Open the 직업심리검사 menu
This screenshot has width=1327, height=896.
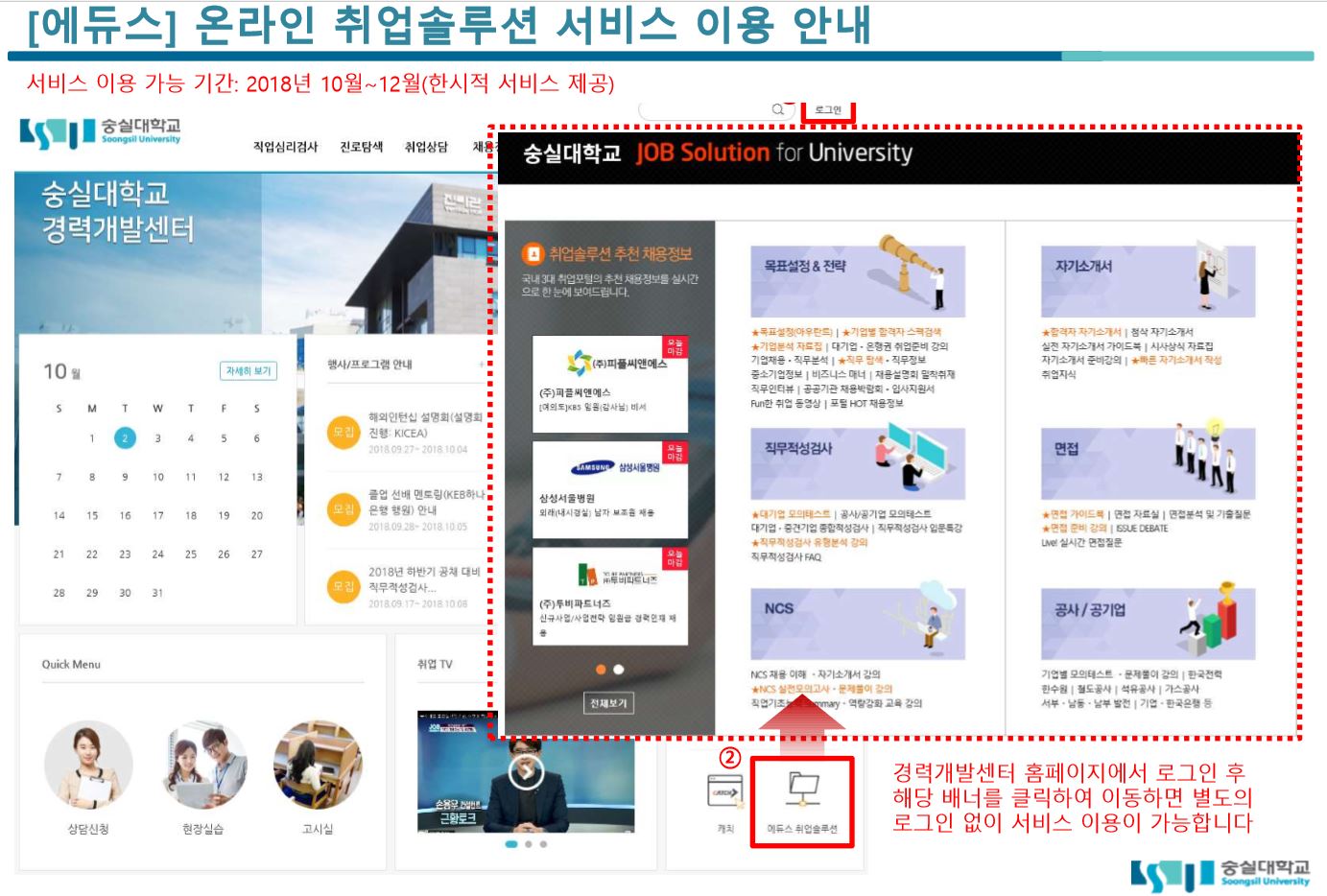(x=285, y=147)
